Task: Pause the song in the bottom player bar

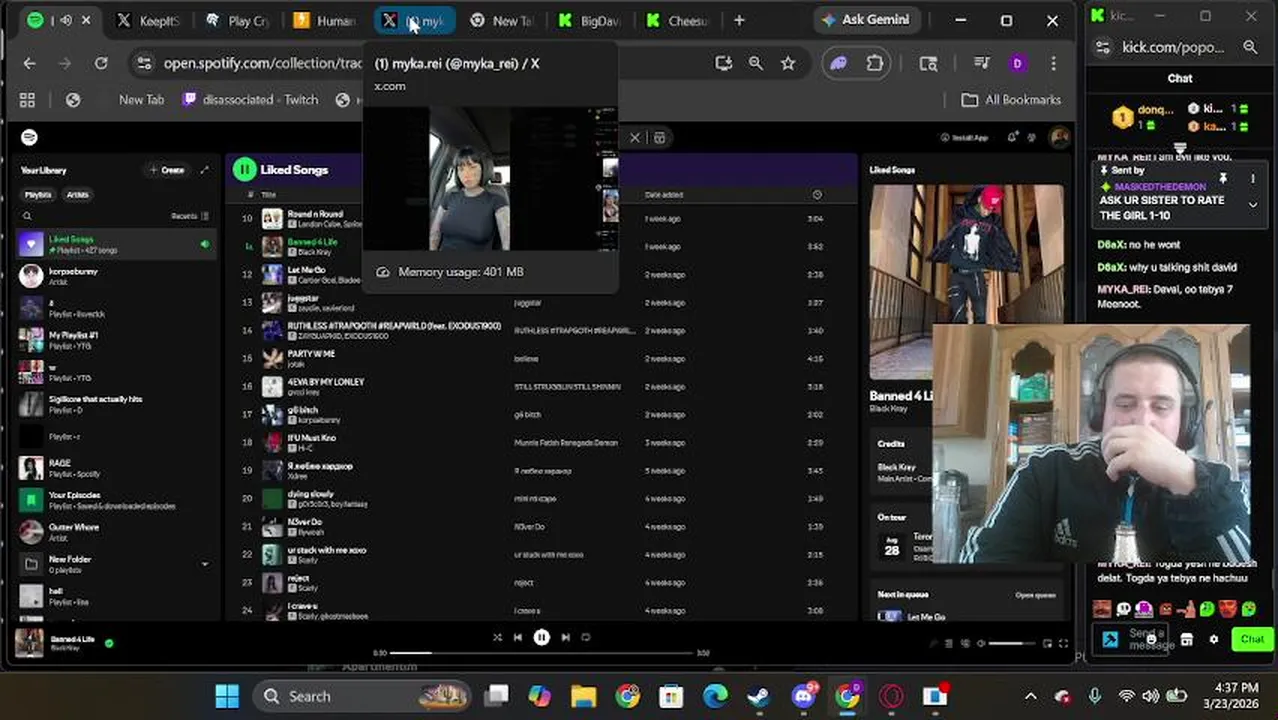Action: click(541, 637)
